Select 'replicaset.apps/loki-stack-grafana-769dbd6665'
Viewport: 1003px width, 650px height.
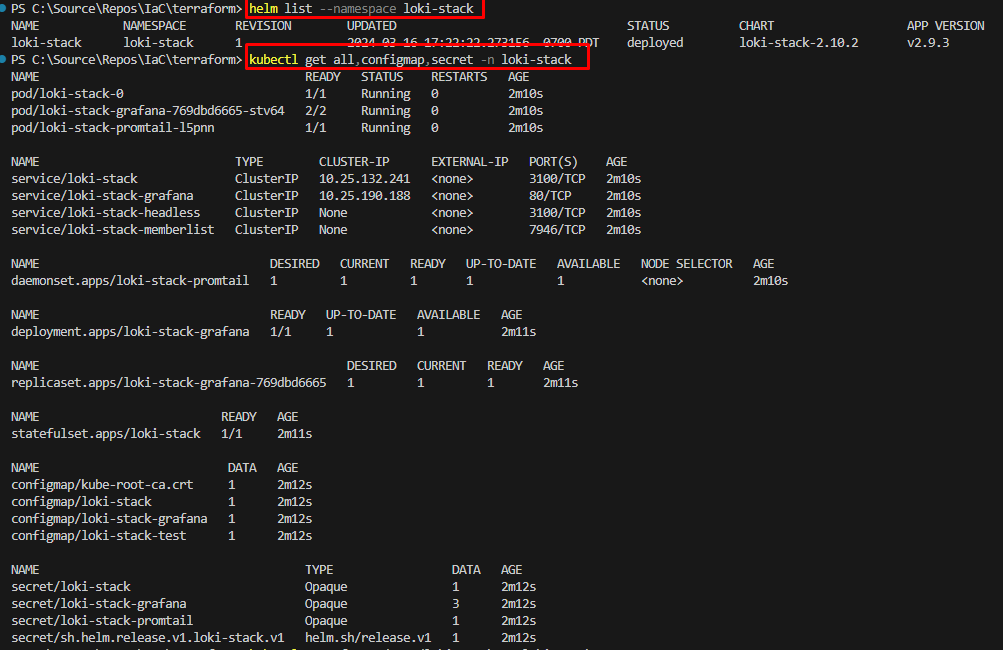168,383
